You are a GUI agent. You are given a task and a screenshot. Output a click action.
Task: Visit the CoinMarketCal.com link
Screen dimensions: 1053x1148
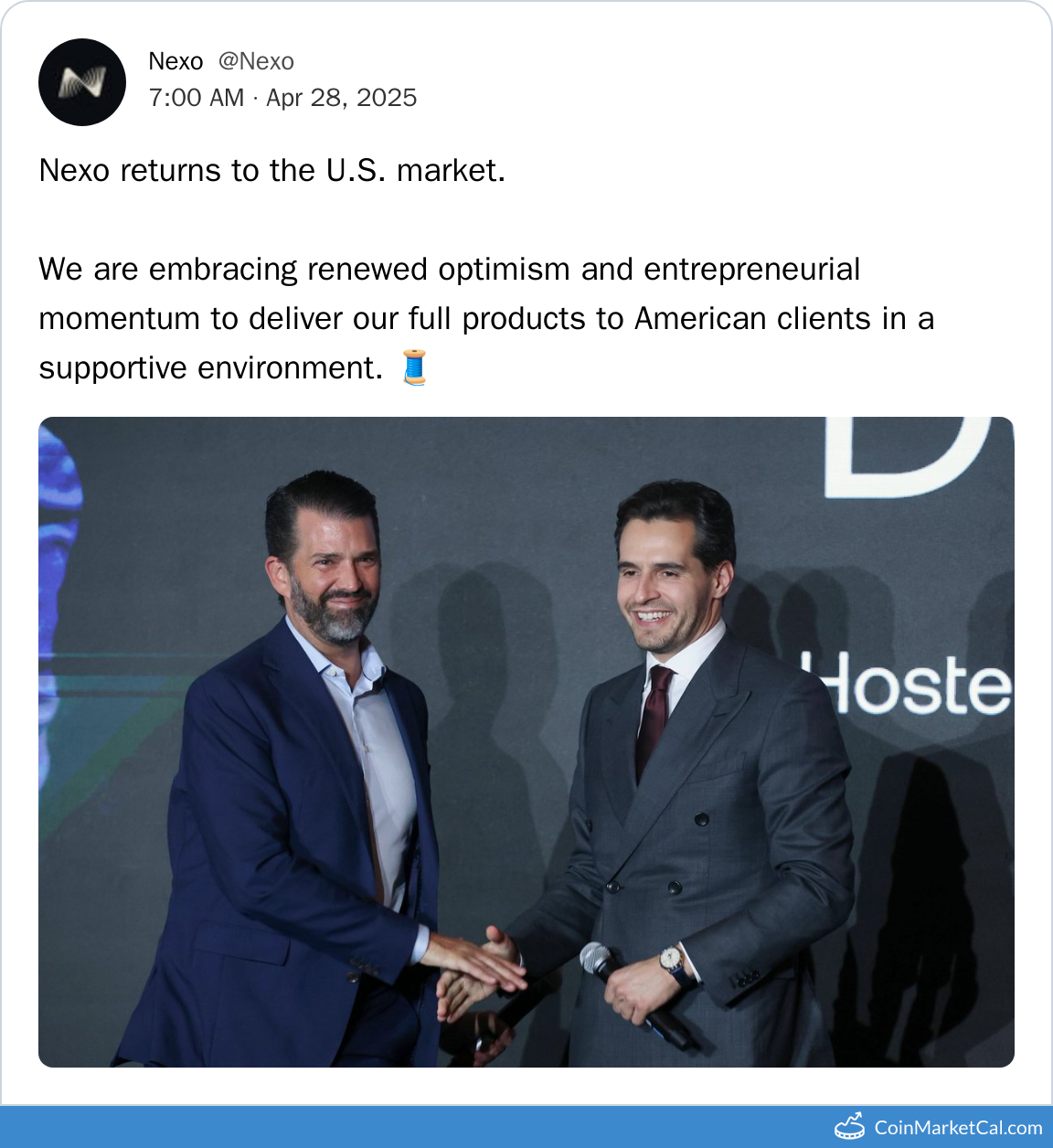pyautogui.click(x=958, y=1128)
